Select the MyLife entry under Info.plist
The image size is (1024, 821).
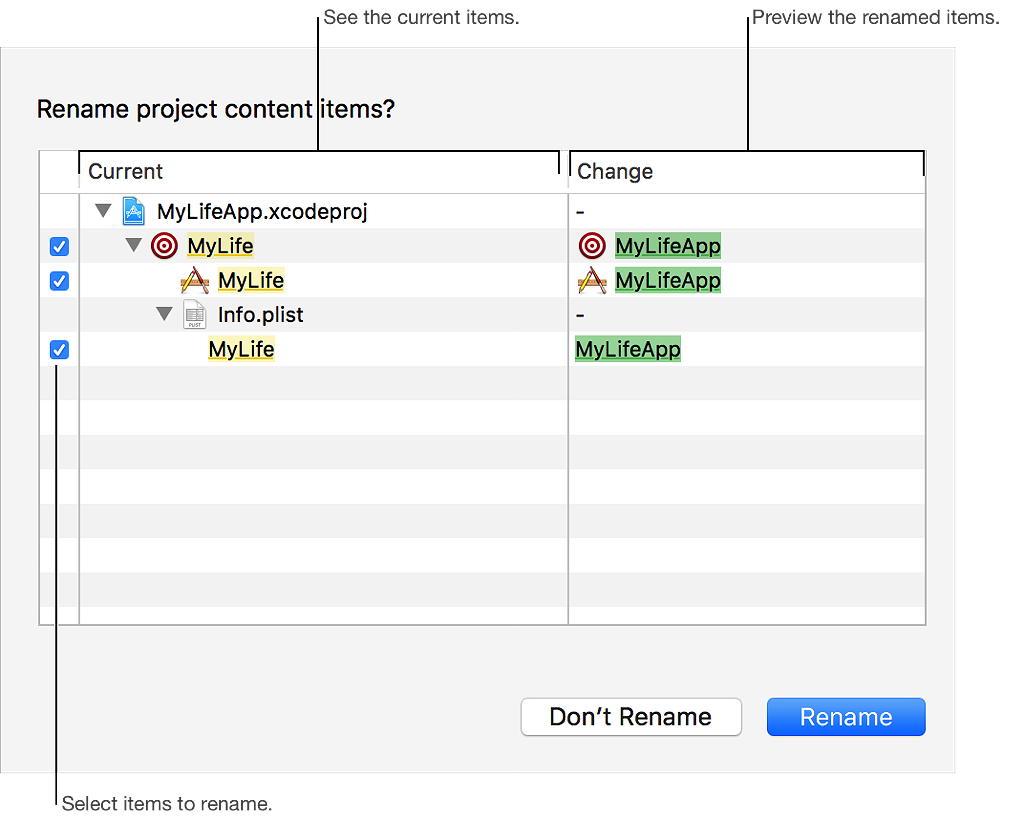tap(241, 349)
